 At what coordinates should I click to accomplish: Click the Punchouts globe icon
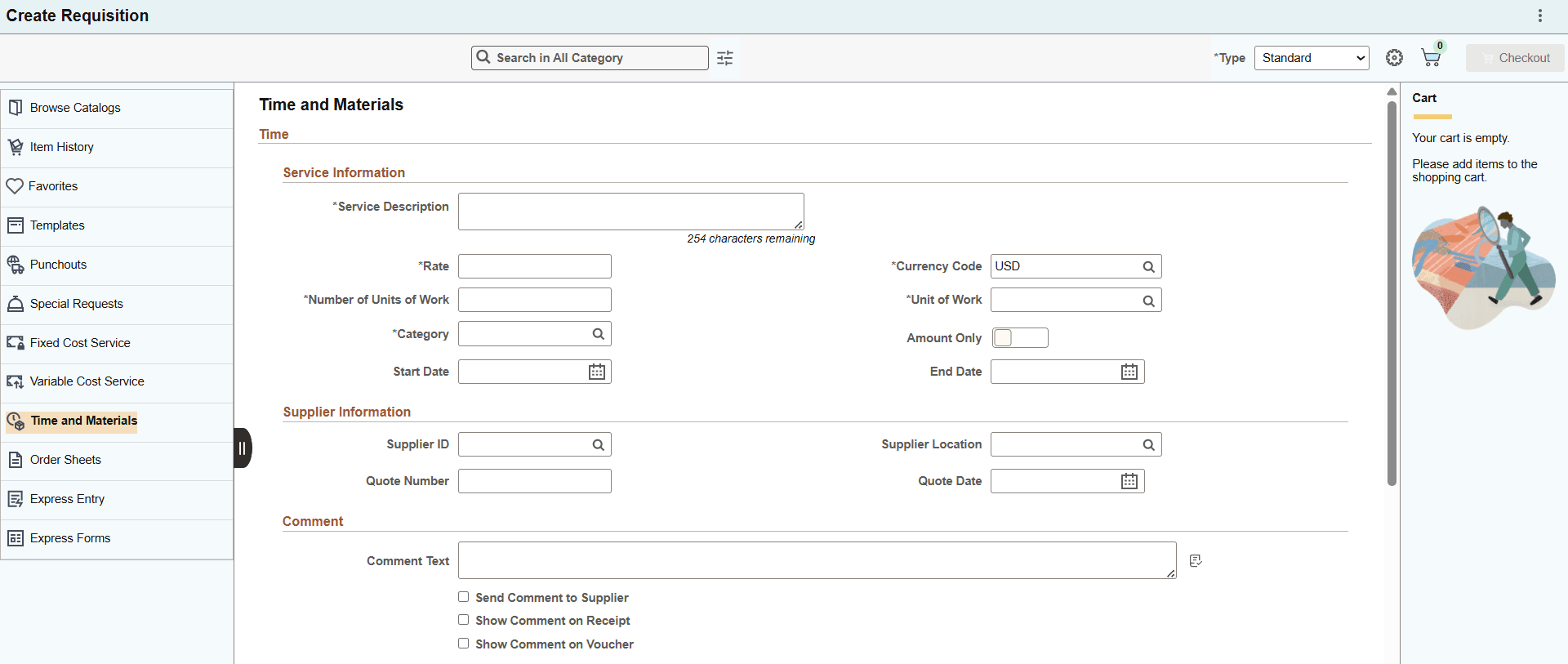click(x=16, y=265)
